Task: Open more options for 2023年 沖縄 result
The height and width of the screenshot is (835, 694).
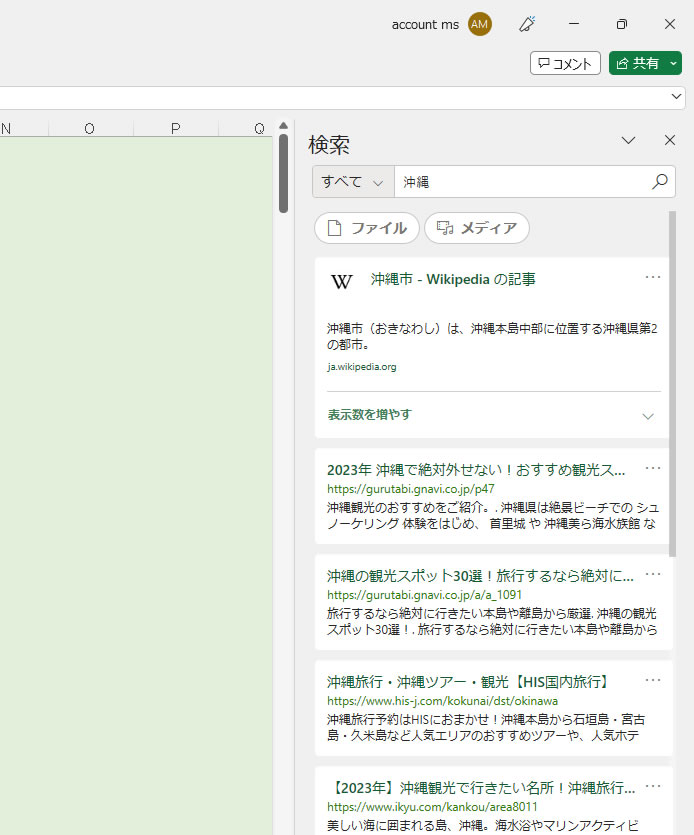Action: 652,468
